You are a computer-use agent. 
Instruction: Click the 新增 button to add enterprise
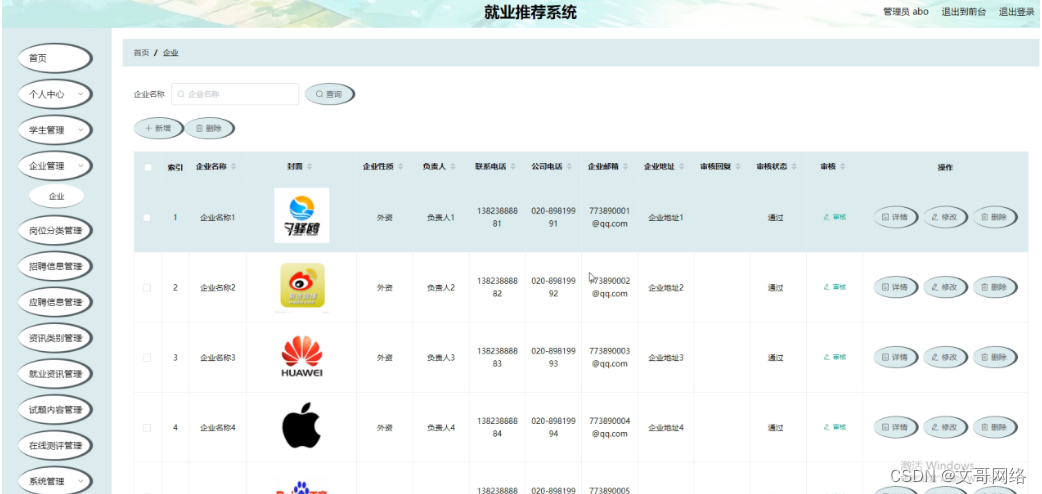(x=159, y=128)
